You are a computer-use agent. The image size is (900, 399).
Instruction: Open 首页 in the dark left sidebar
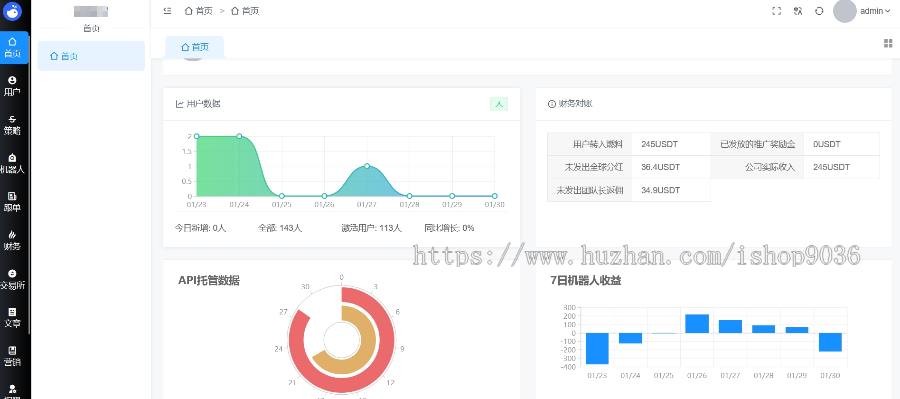[12, 48]
